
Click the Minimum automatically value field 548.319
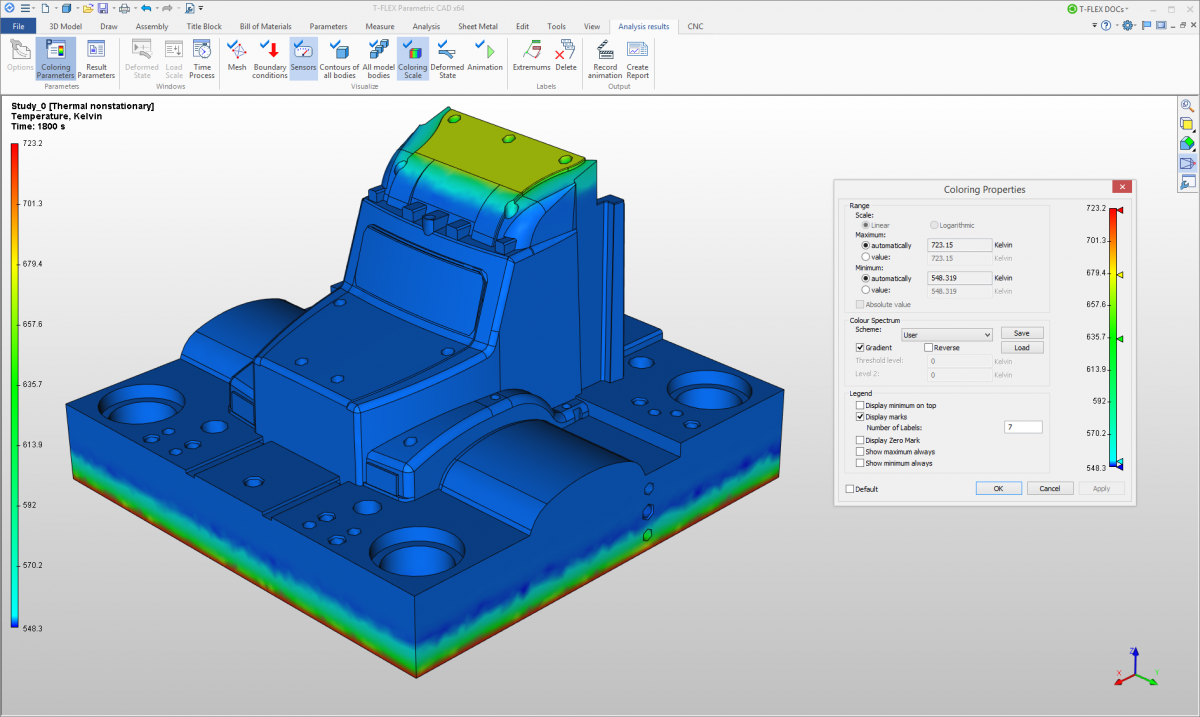pos(959,278)
